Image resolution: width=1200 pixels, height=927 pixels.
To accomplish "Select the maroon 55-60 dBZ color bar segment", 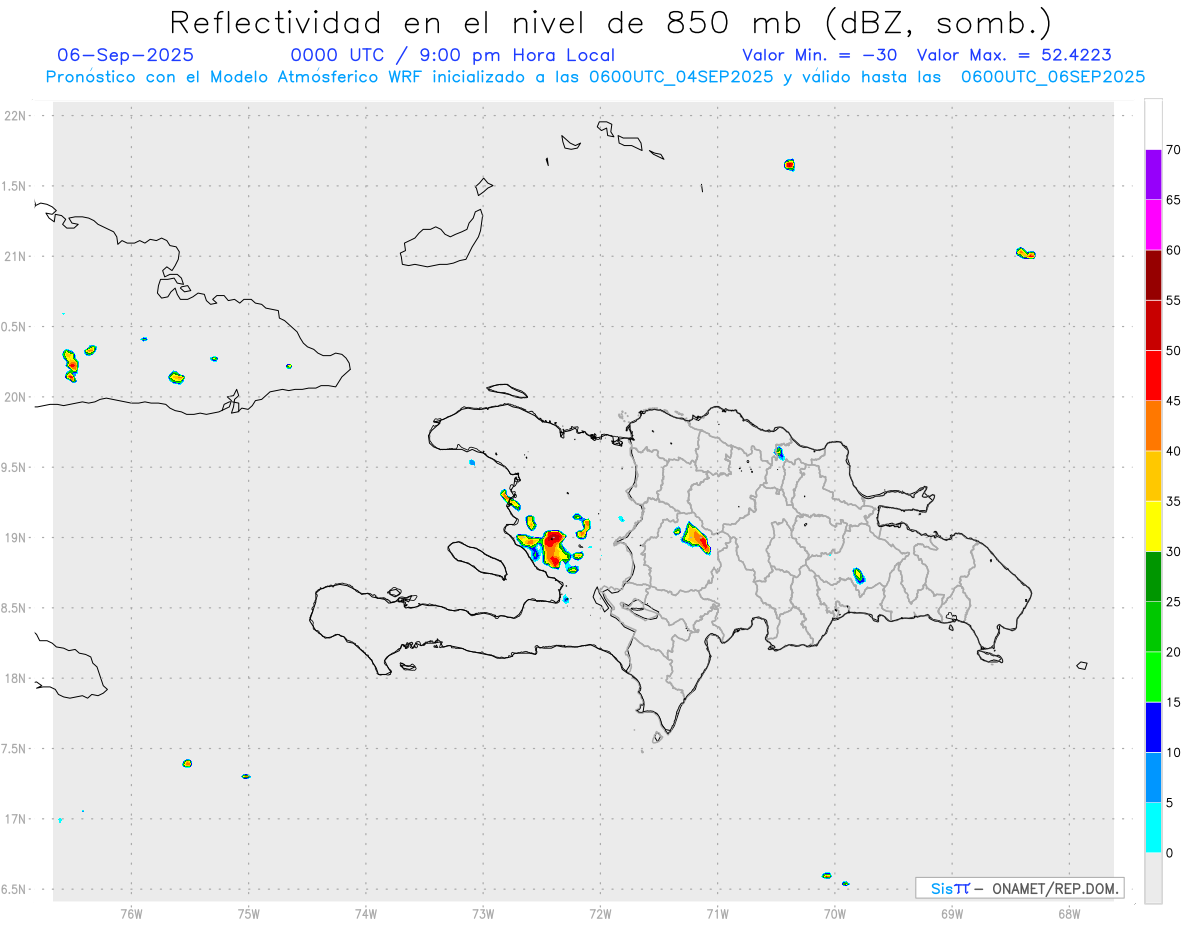I will click(1153, 275).
